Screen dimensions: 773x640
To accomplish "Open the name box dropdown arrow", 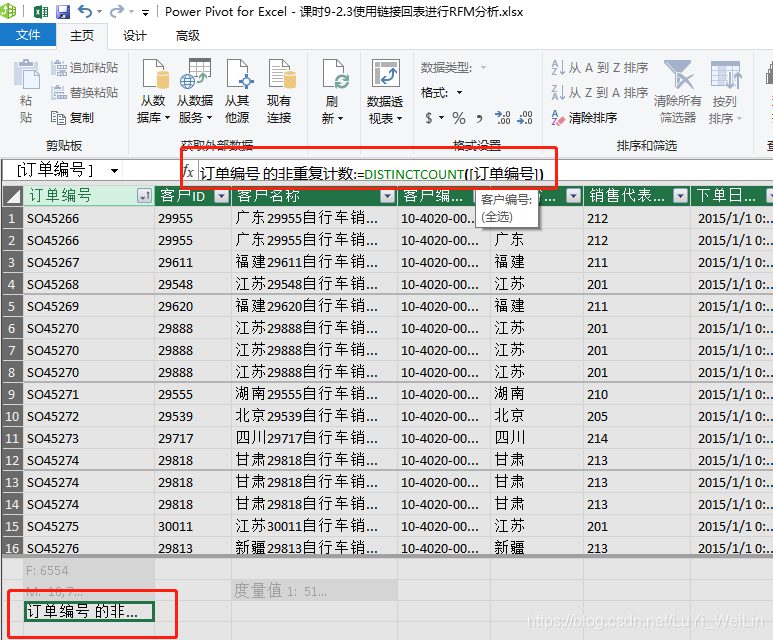I will [114, 171].
